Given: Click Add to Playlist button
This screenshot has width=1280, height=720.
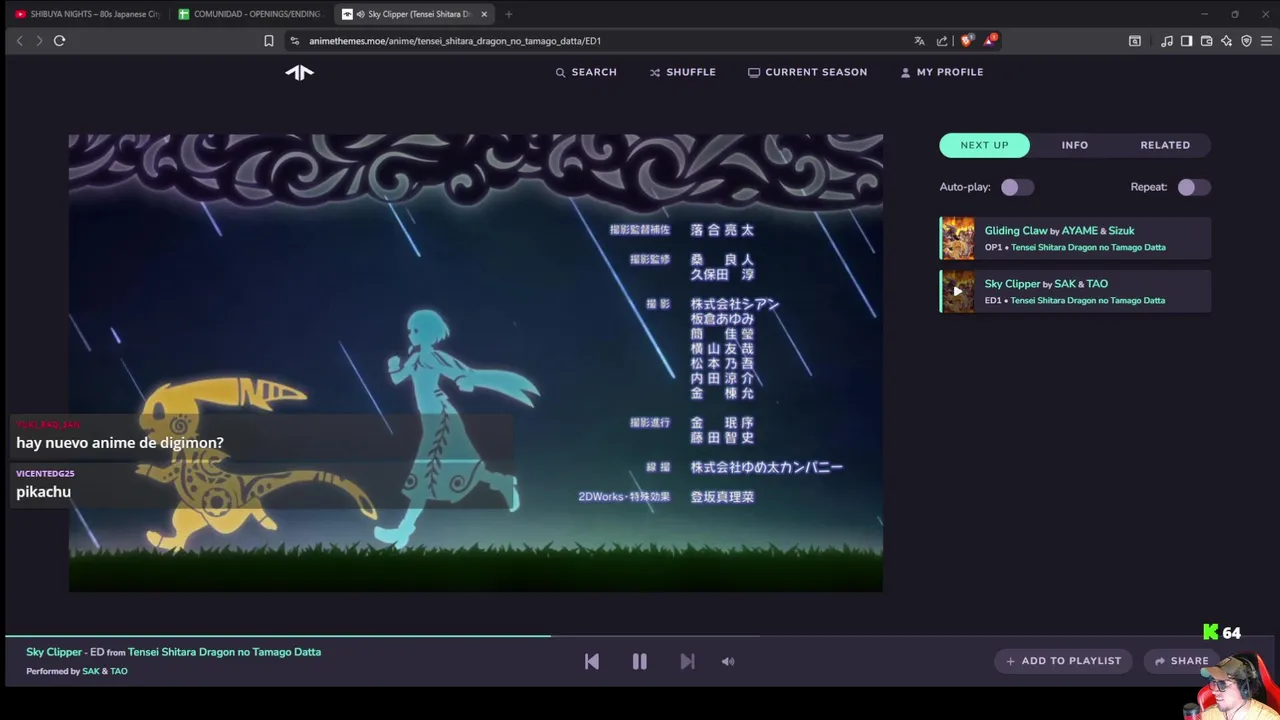Looking at the screenshot, I should [x=1063, y=661].
